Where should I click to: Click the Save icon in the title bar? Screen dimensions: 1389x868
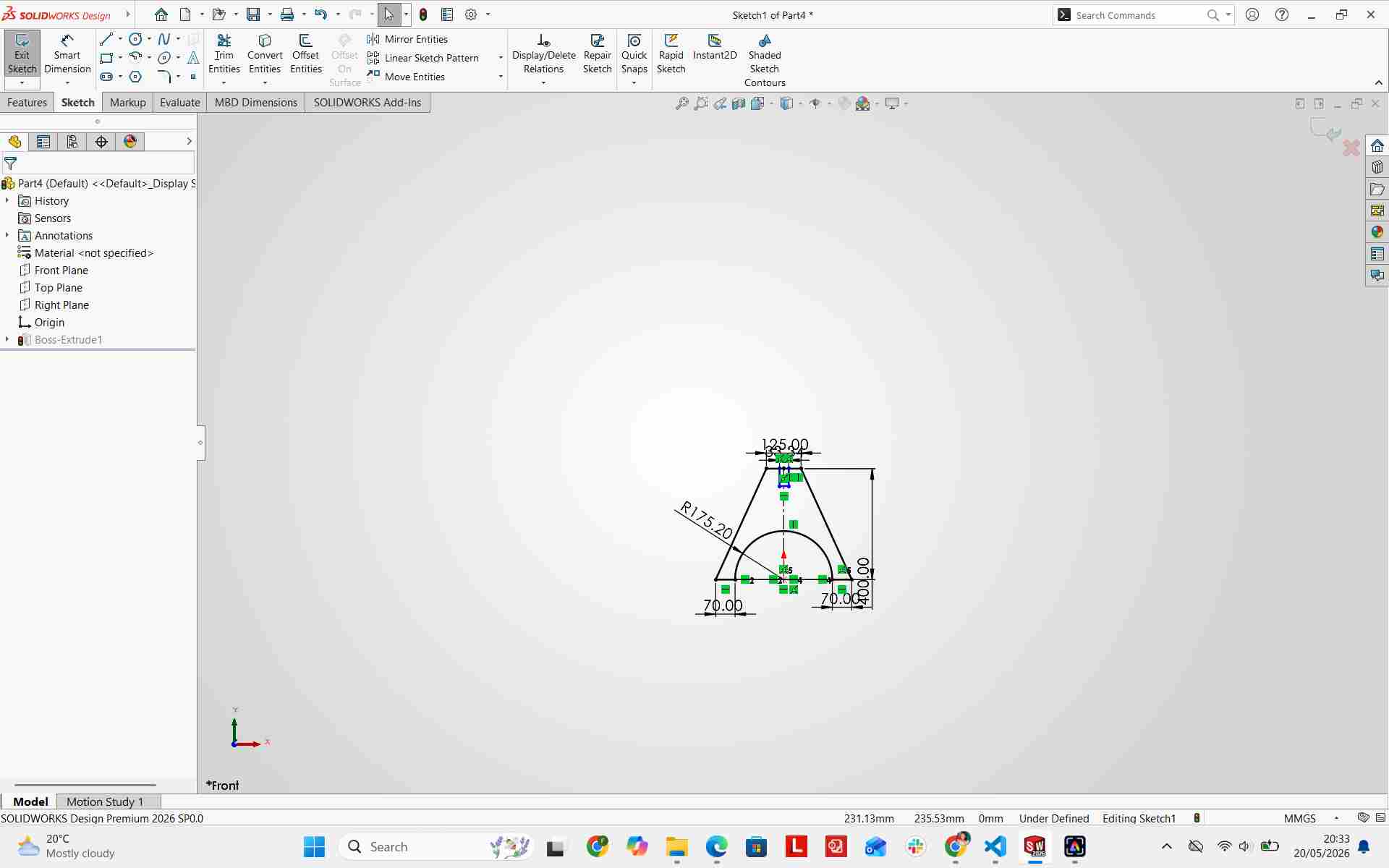click(253, 14)
